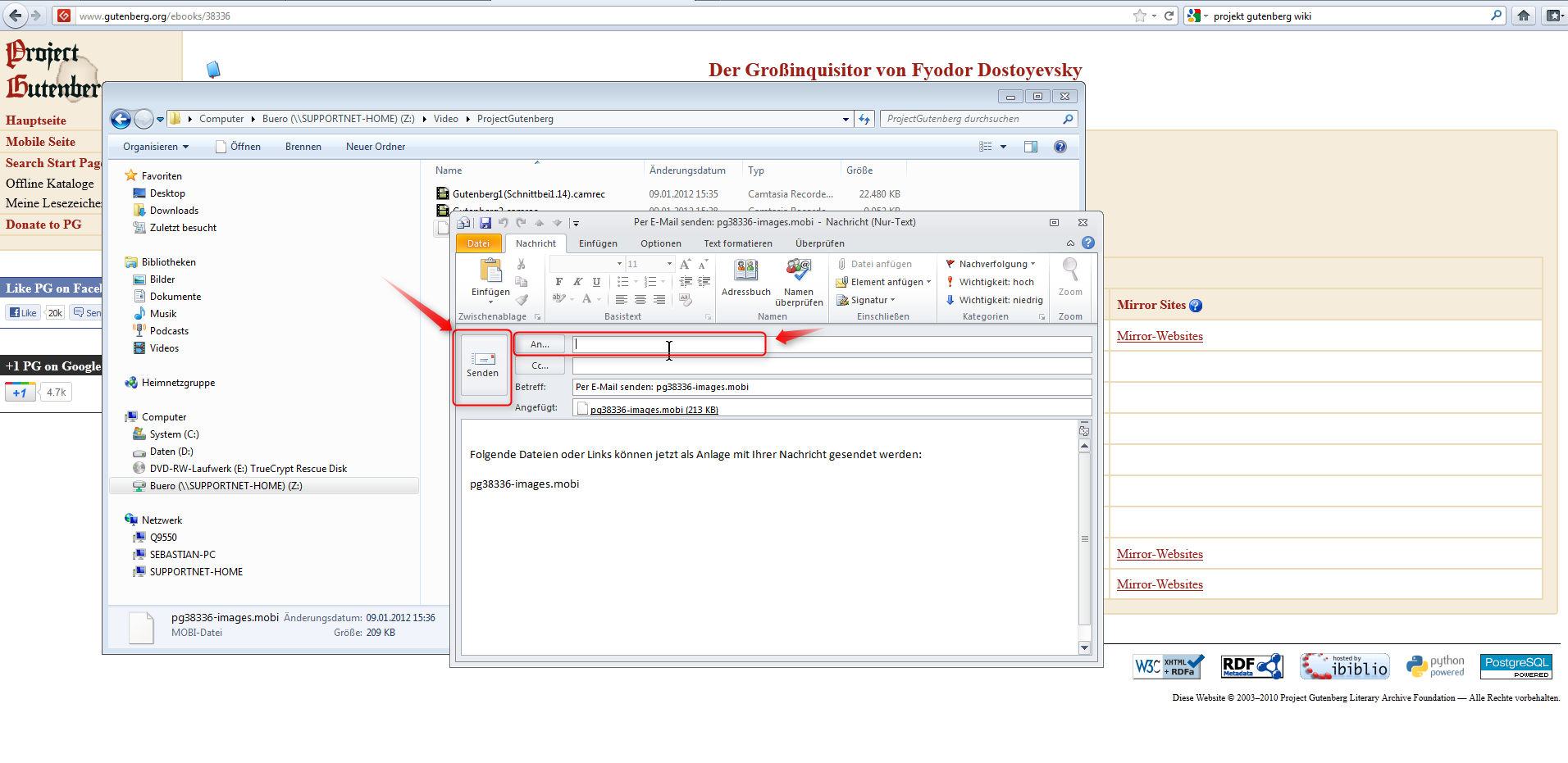This screenshot has width=1568, height=763.
Task: Open the Datei tab
Action: tap(478, 243)
